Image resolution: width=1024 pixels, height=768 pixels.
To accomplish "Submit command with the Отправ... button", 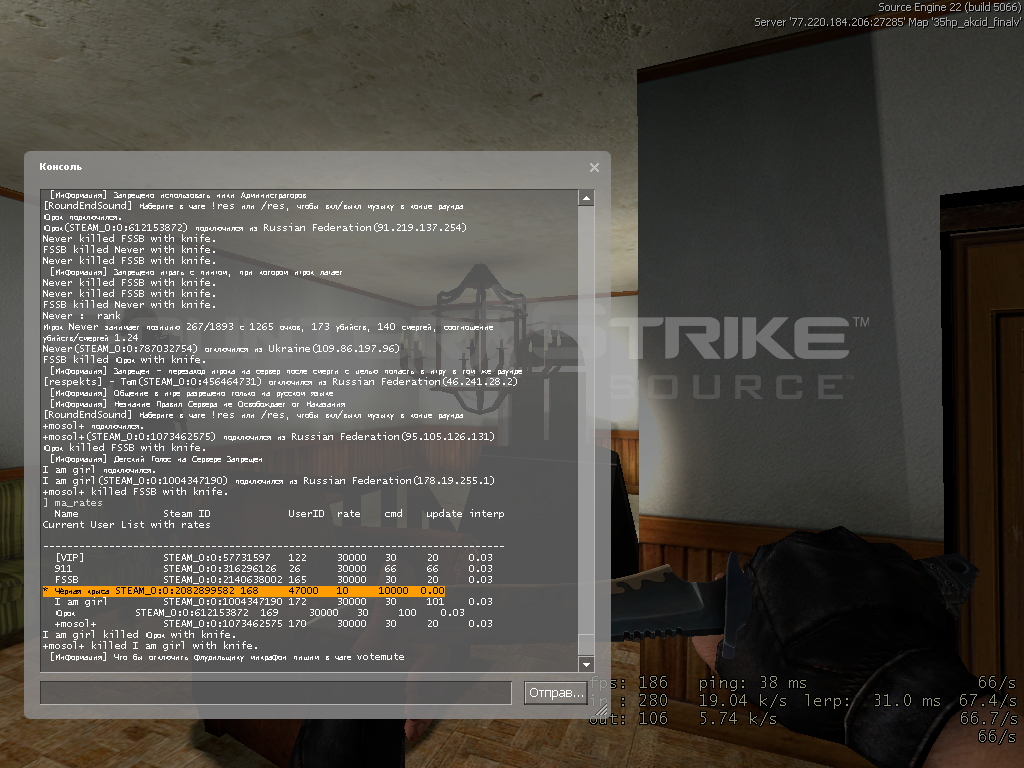I will (556, 693).
